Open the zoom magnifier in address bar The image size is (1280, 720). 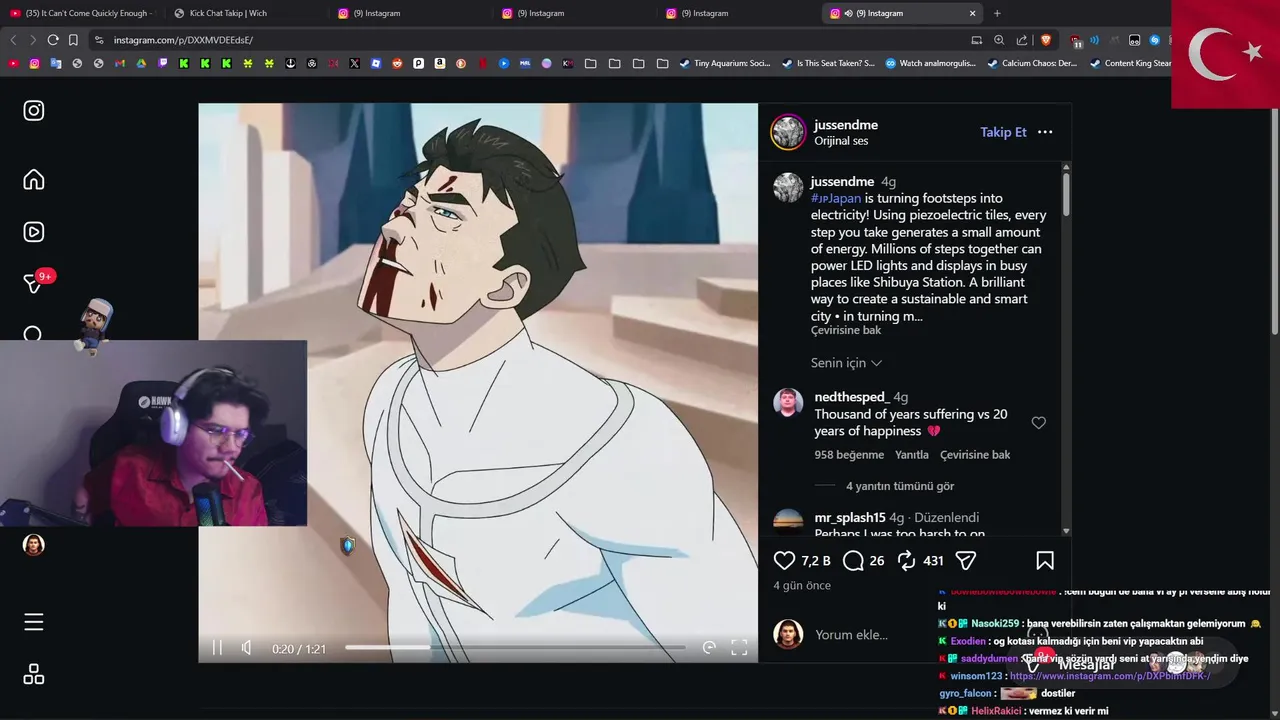[x=999, y=40]
